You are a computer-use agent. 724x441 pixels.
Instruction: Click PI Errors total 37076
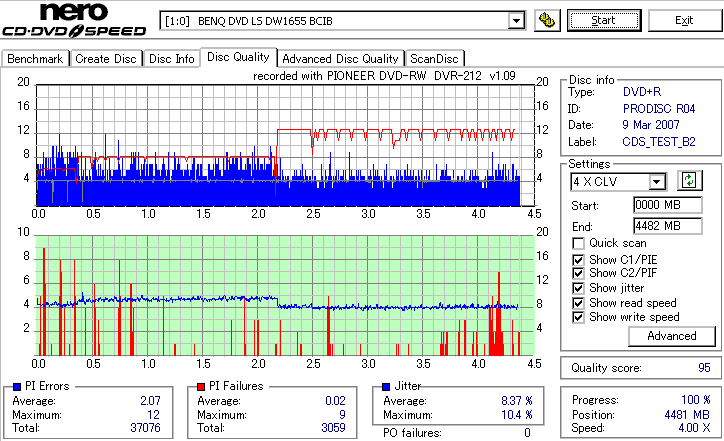click(145, 428)
